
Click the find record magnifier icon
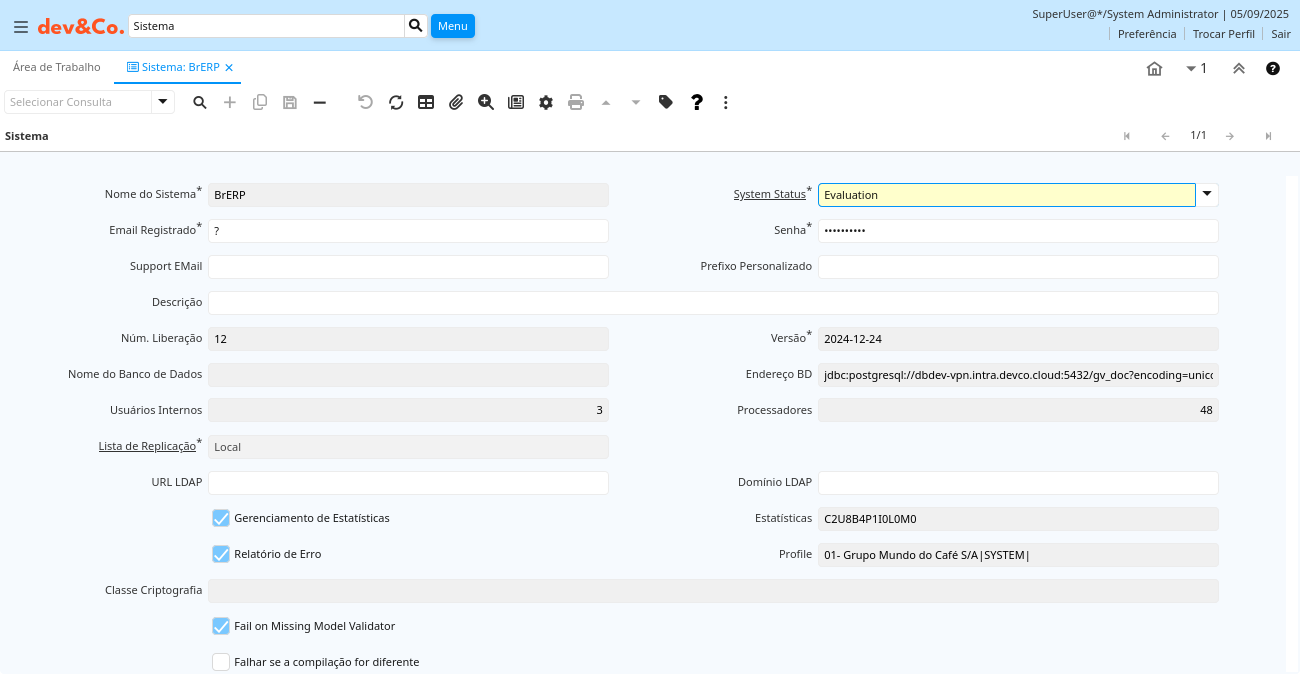pos(200,102)
